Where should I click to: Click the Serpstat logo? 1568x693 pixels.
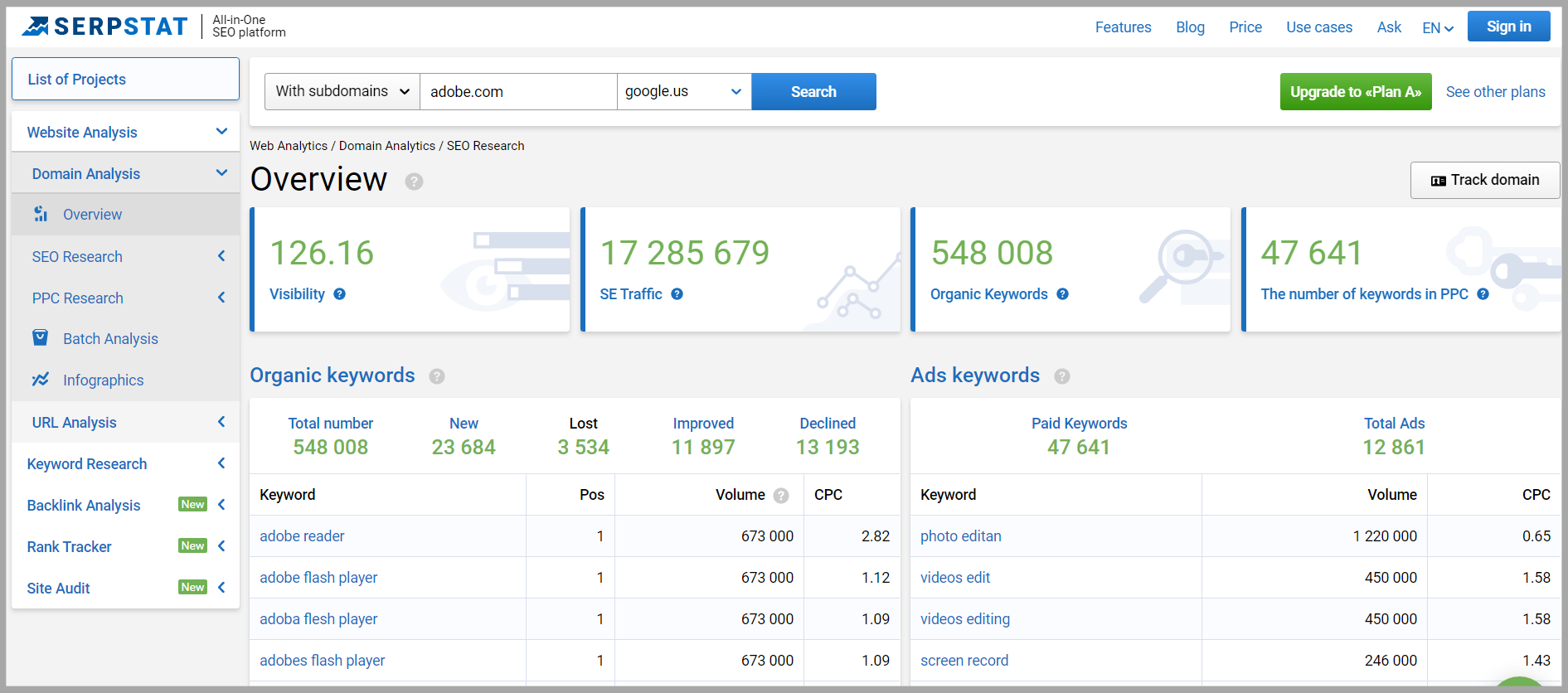pos(105,27)
